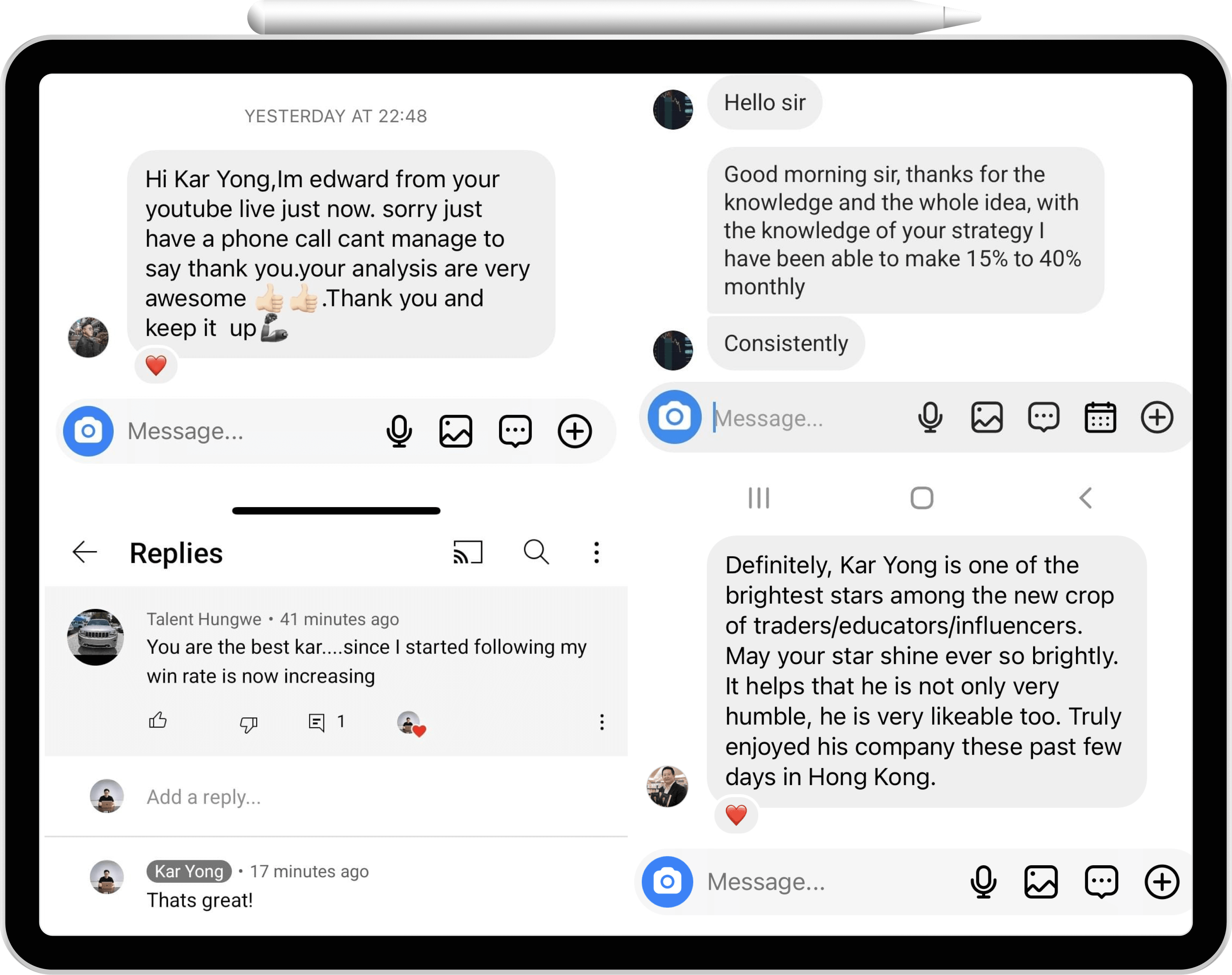The width and height of the screenshot is (1232, 975).
Task: Open Kar Yong's name badge in replies
Action: [x=189, y=871]
